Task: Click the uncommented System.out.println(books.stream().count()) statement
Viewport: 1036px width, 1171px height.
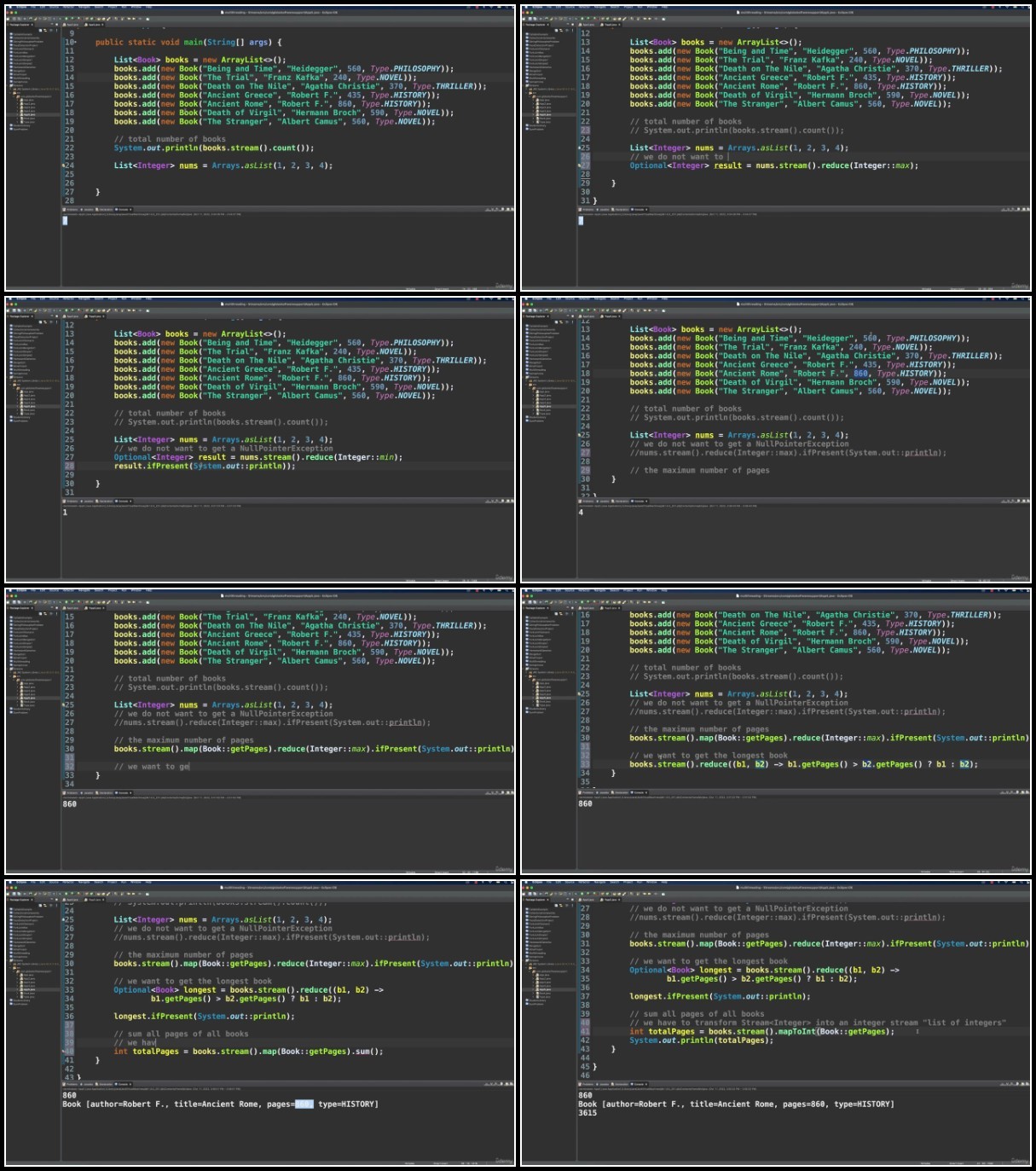Action: pyautogui.click(x=214, y=148)
